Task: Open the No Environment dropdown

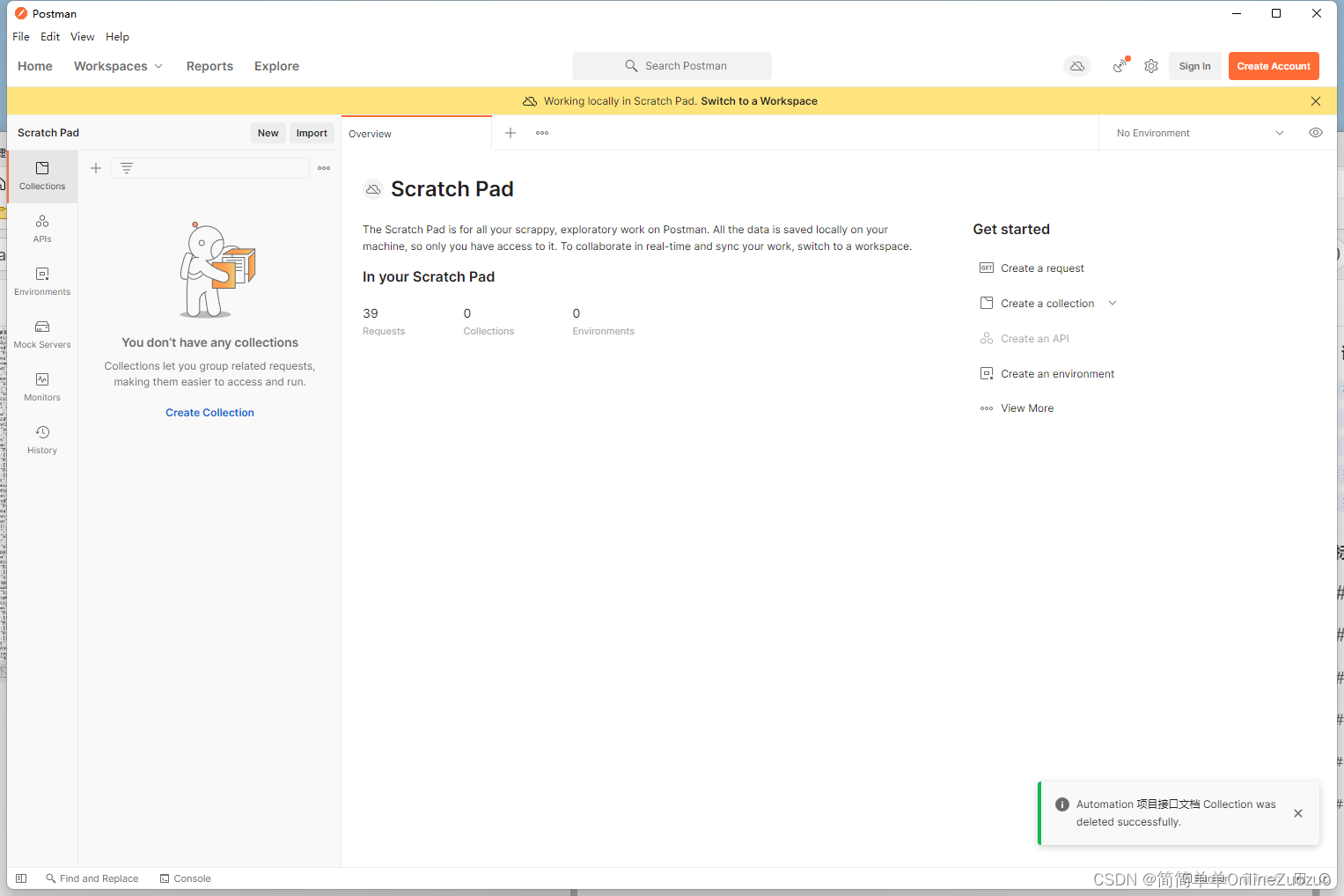Action: 1201,133
